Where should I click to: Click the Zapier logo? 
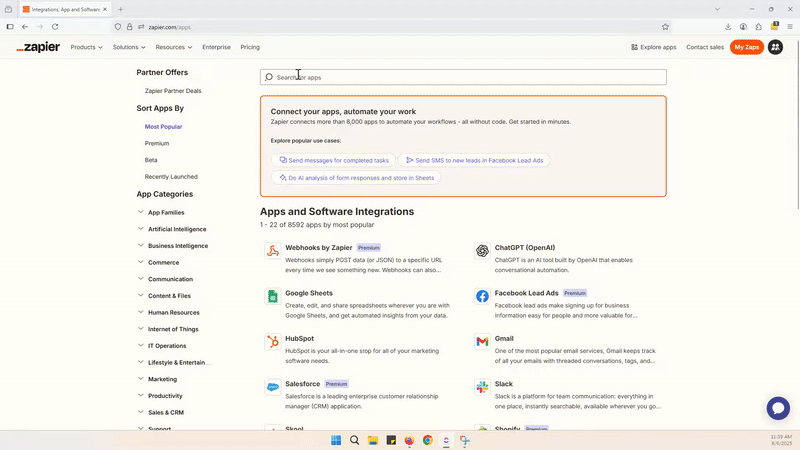tap(38, 47)
